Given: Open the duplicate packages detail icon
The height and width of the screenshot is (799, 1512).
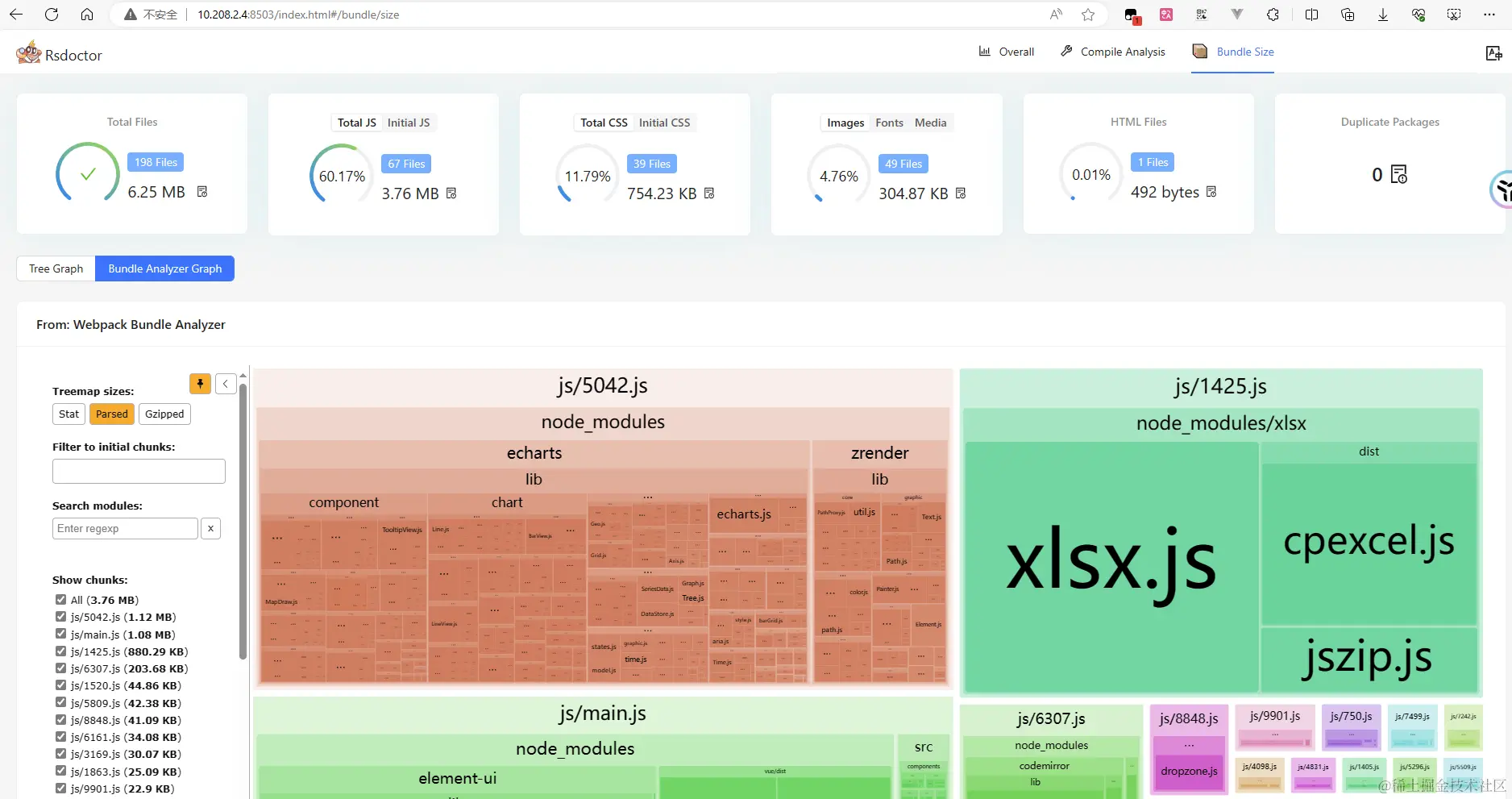Looking at the screenshot, I should point(1399,174).
